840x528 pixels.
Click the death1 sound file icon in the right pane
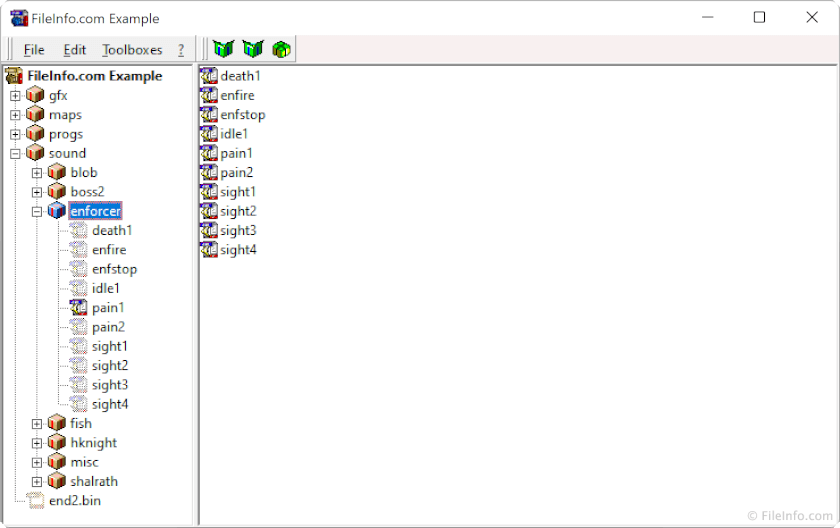[209, 76]
